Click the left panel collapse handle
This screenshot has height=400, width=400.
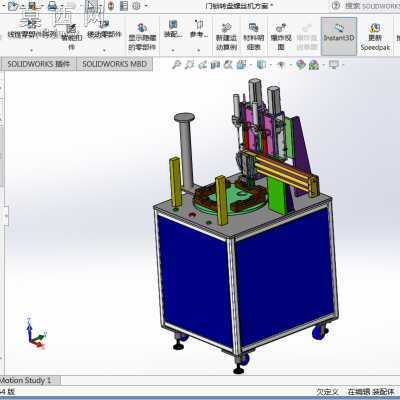5,216
